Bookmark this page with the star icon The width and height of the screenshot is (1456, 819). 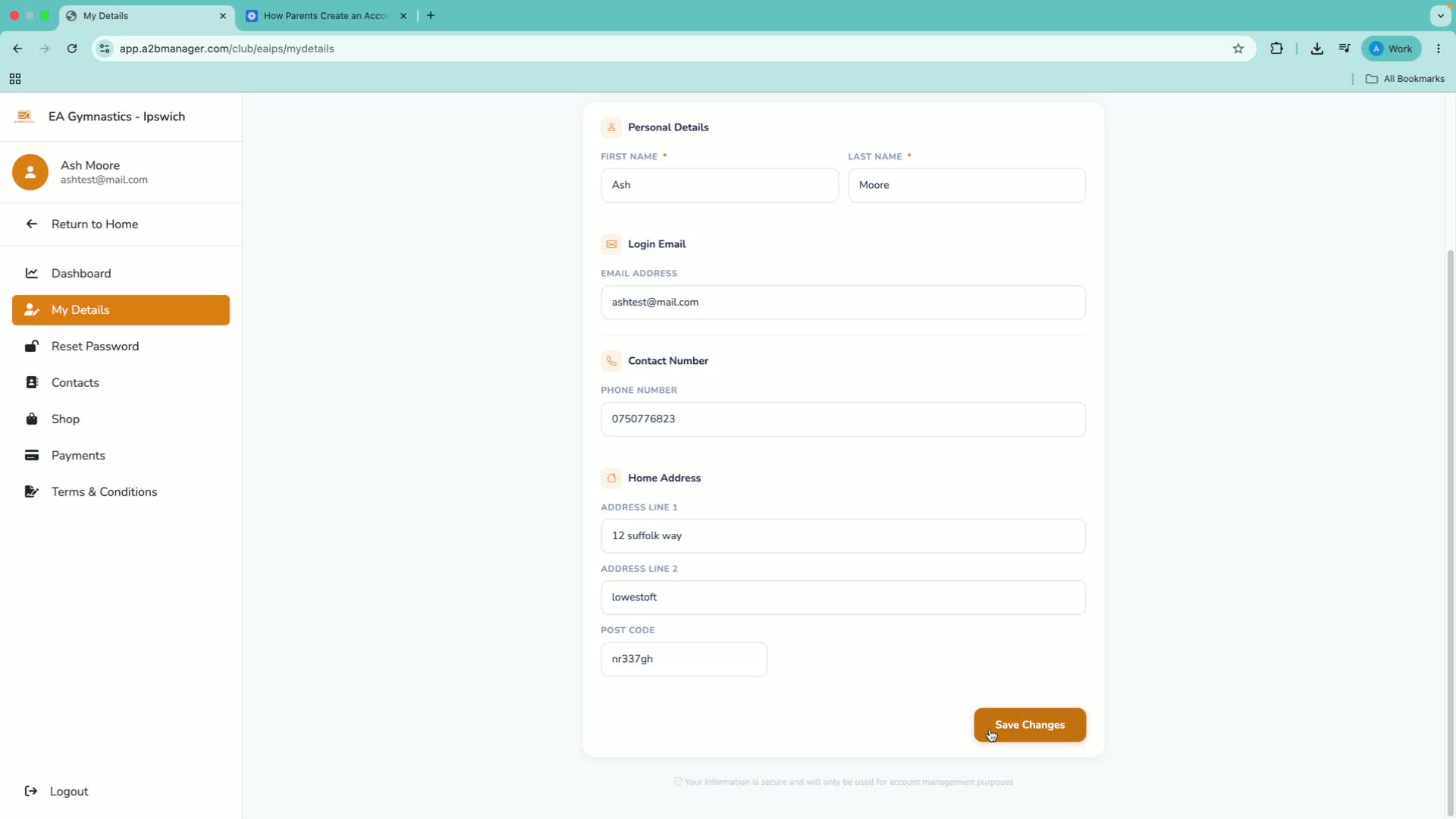tap(1238, 49)
